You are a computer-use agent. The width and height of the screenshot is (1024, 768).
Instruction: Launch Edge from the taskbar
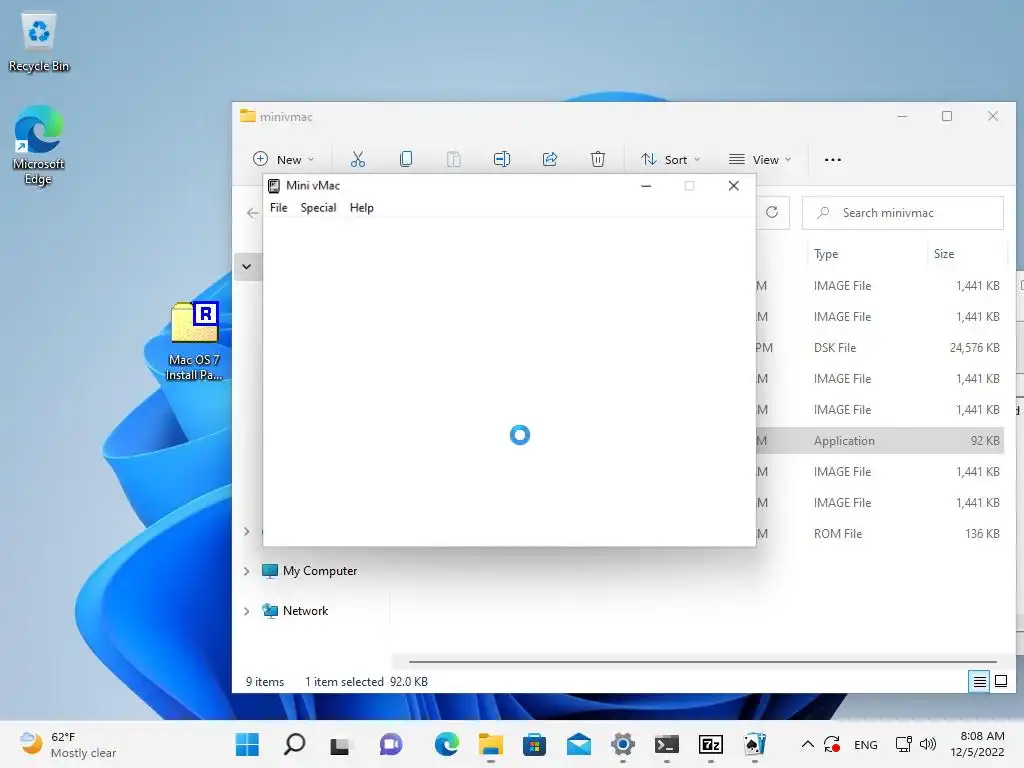pyautogui.click(x=447, y=744)
